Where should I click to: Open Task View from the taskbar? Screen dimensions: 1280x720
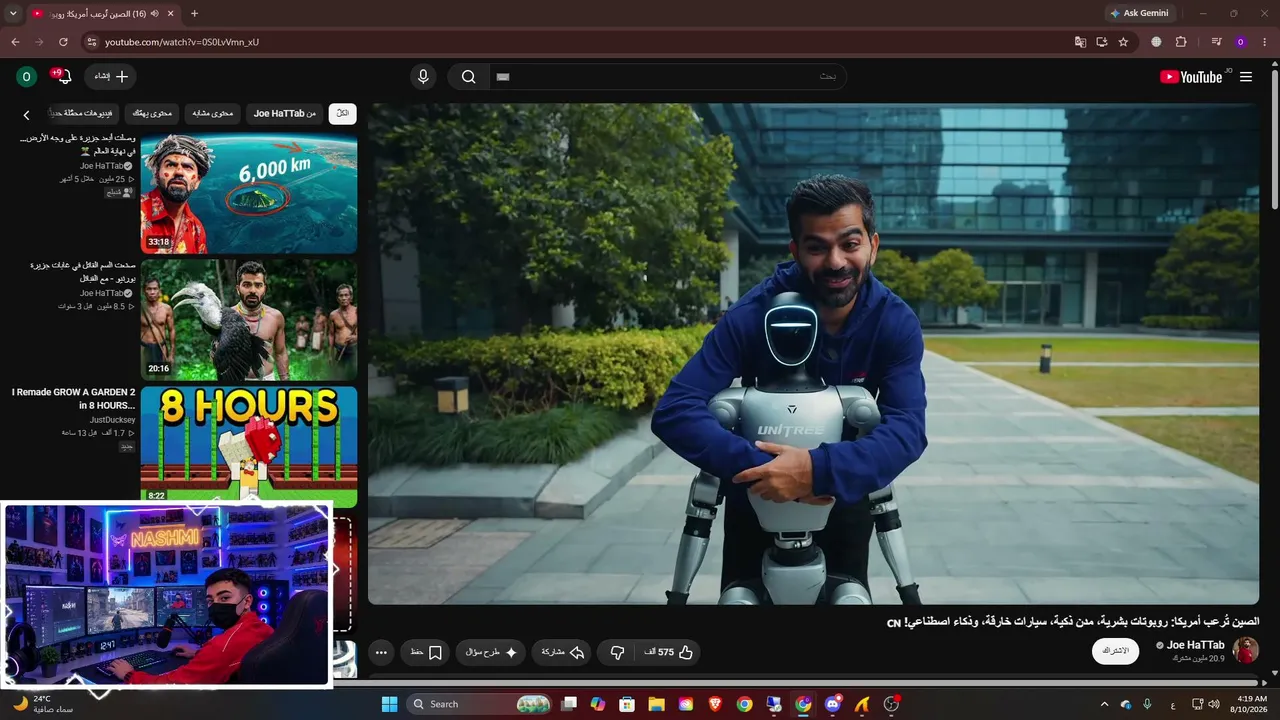click(x=569, y=704)
